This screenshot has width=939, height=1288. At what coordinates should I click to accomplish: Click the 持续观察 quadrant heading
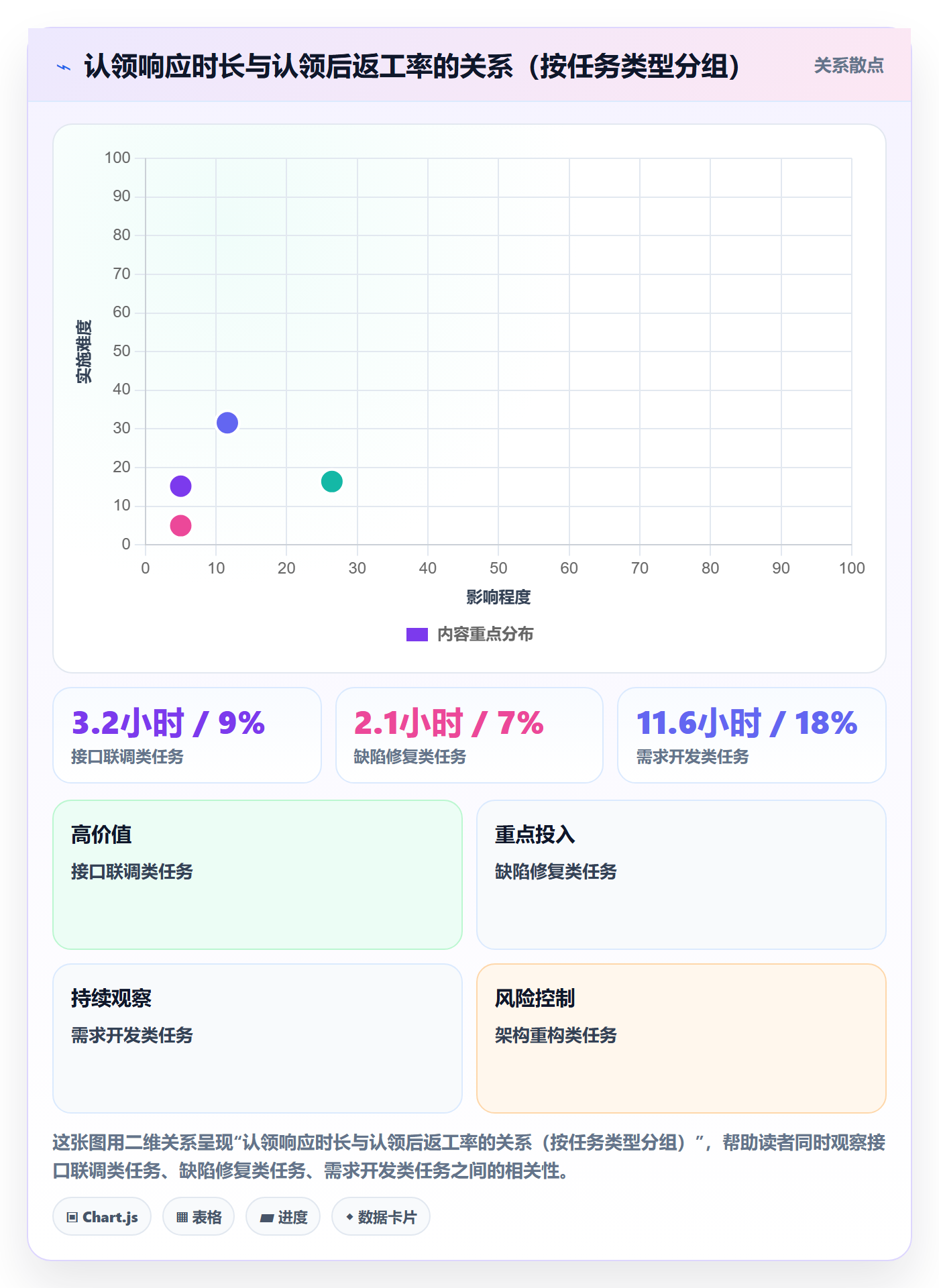111,998
